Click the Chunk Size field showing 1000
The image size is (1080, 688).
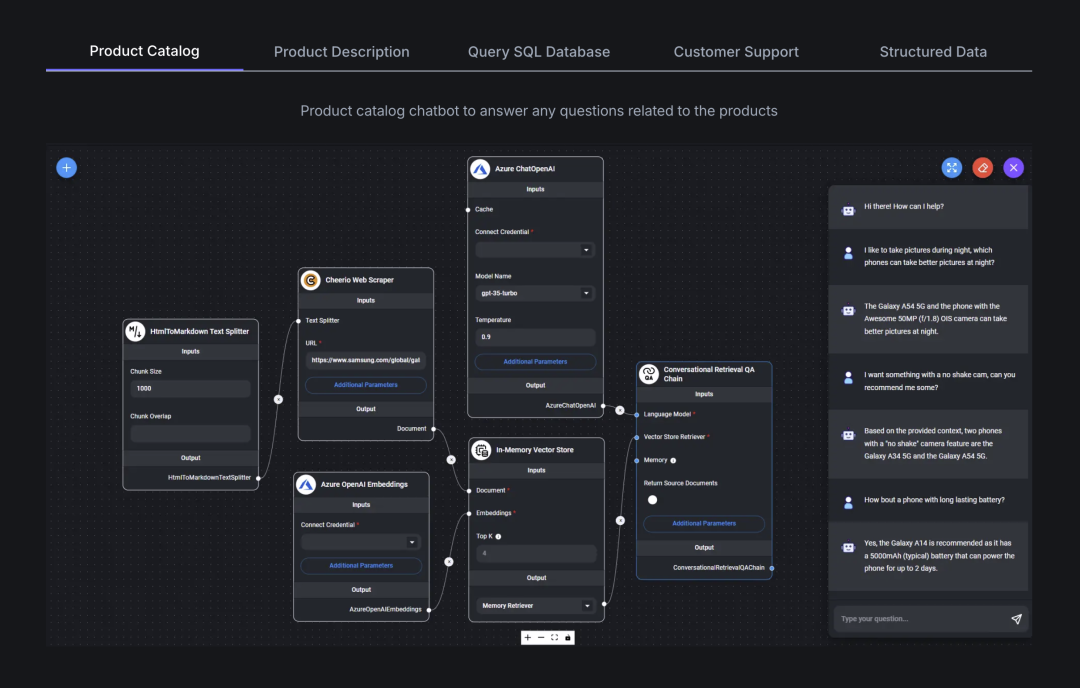190,388
